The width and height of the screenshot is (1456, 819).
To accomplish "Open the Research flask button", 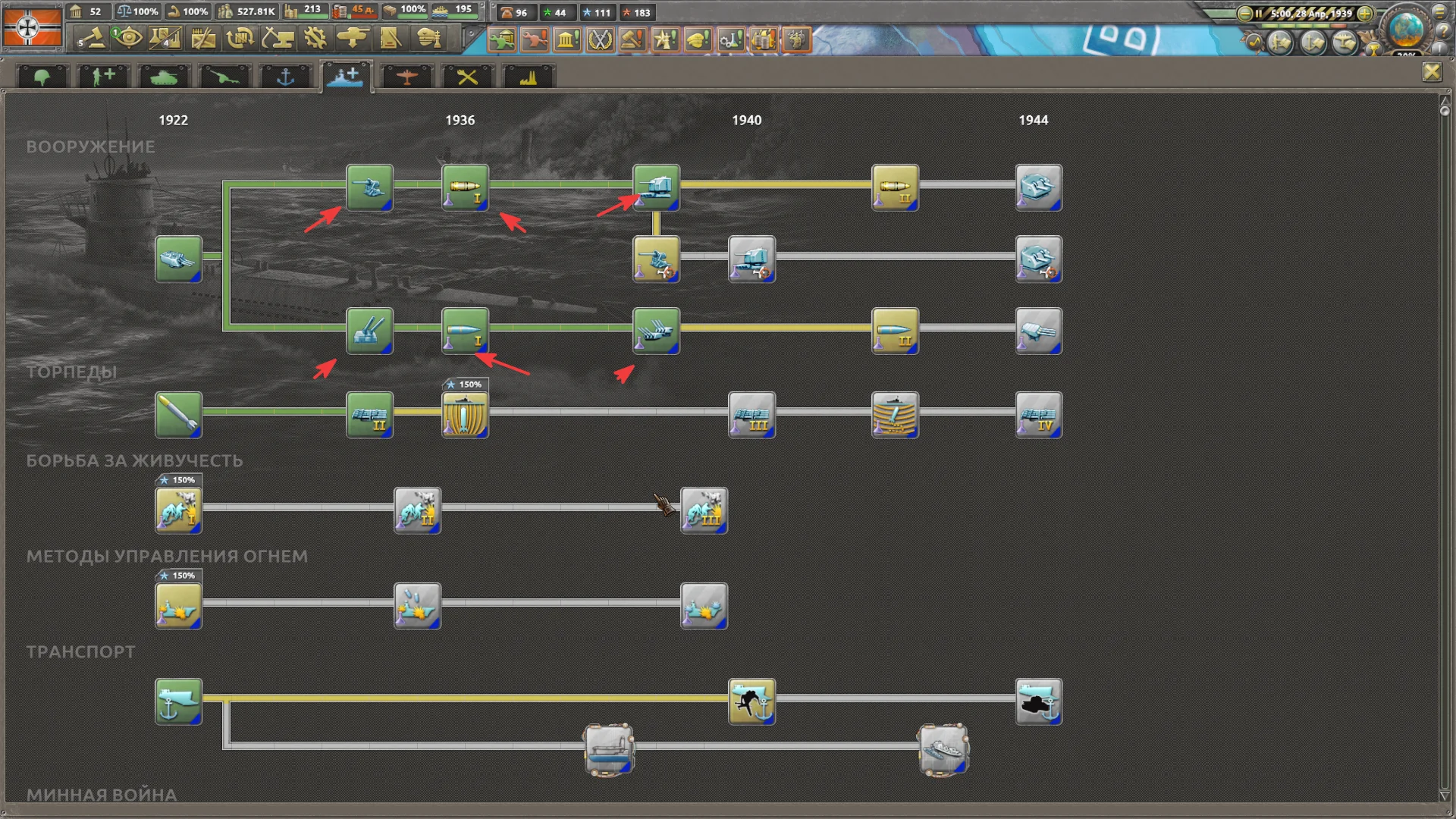I will point(165,38).
